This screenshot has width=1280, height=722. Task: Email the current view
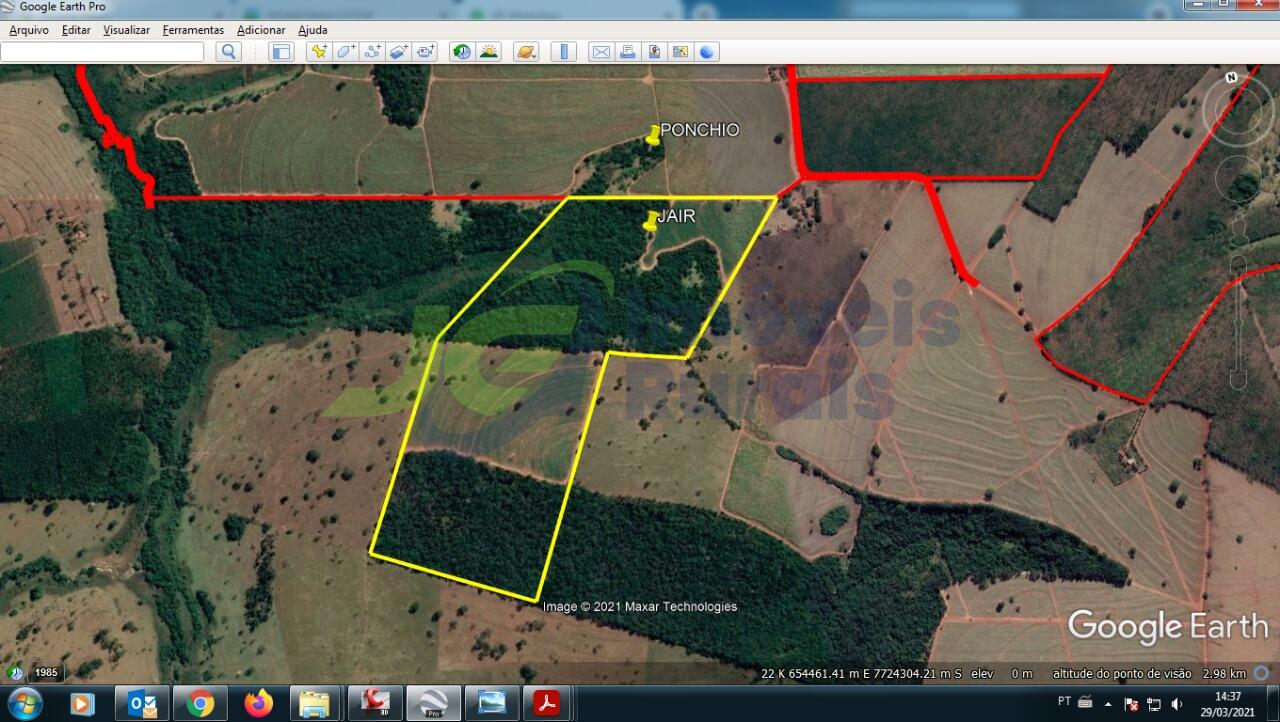pos(601,52)
